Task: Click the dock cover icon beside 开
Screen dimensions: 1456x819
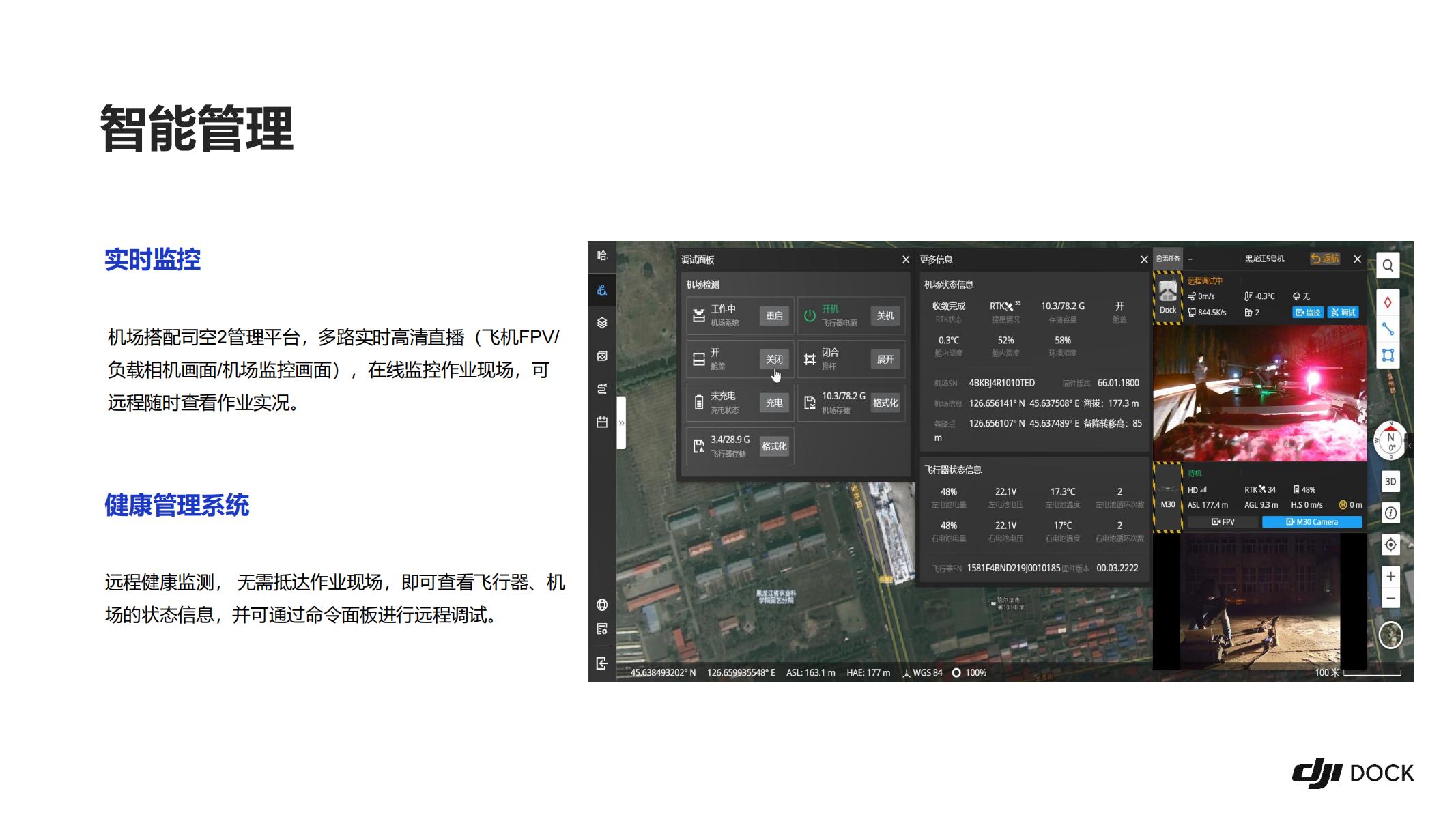Action: click(x=699, y=360)
